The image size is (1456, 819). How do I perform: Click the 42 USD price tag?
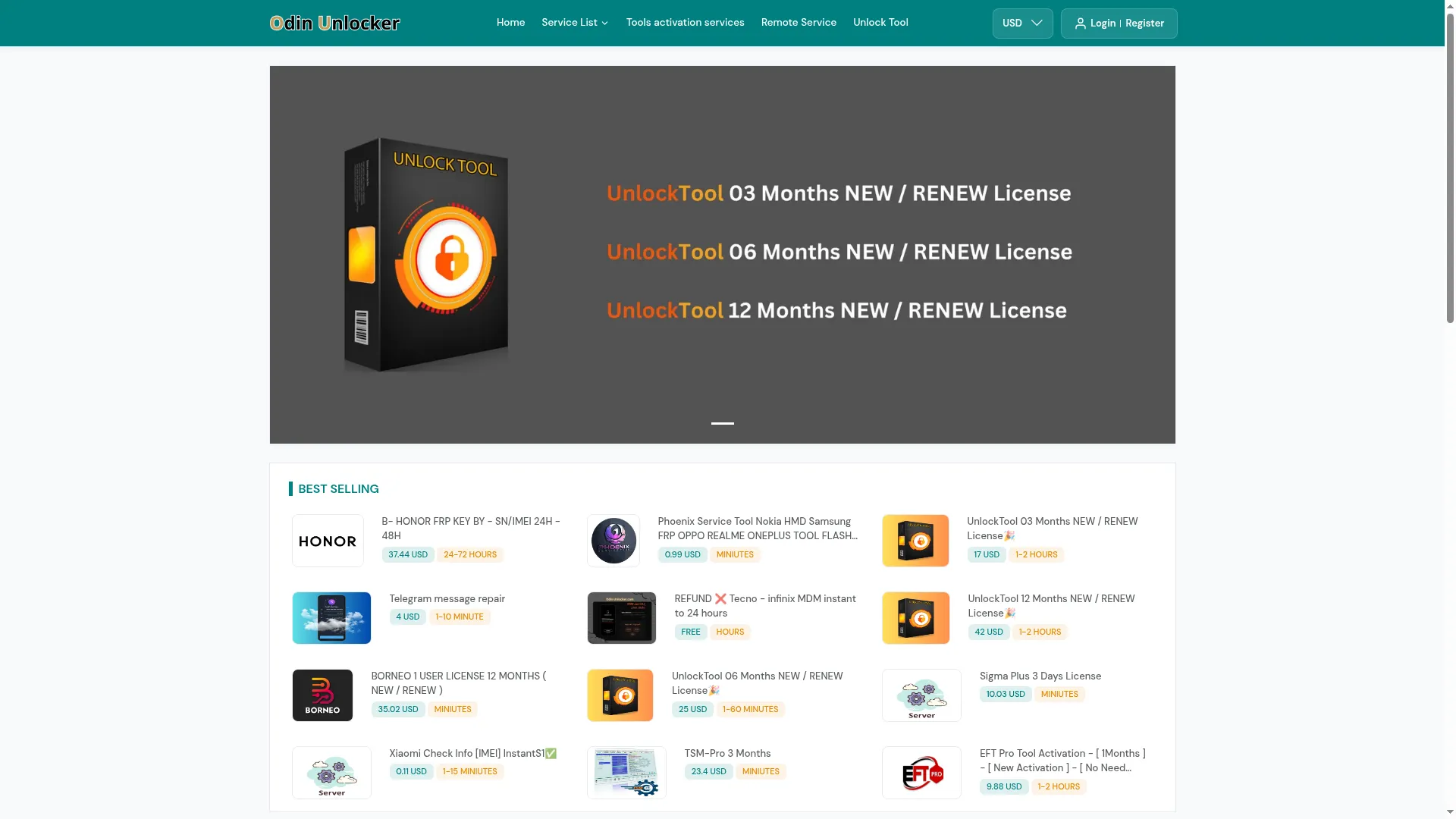989,632
